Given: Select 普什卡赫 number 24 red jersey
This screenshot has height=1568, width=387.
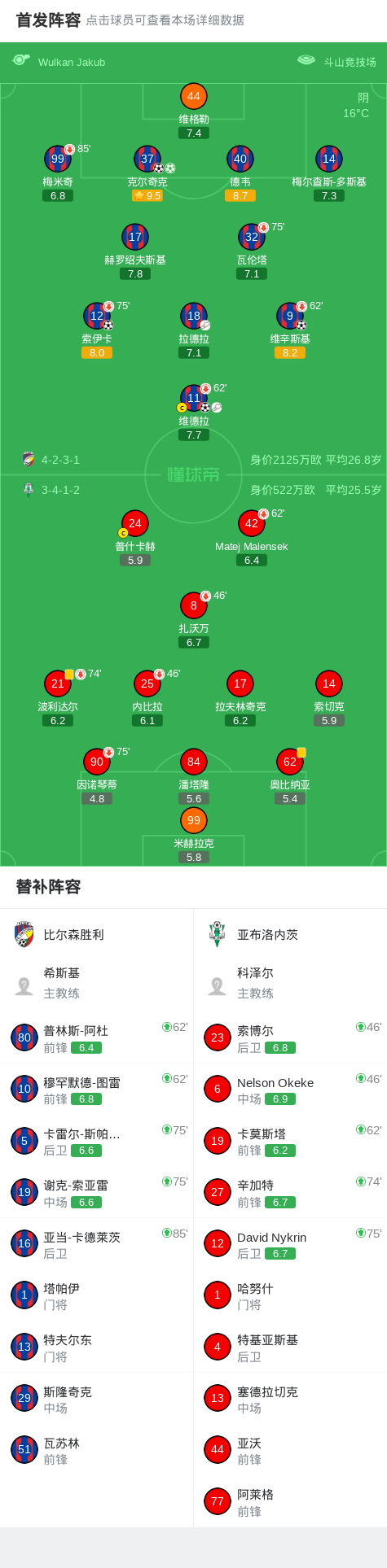Looking at the screenshot, I should pyautogui.click(x=135, y=523).
